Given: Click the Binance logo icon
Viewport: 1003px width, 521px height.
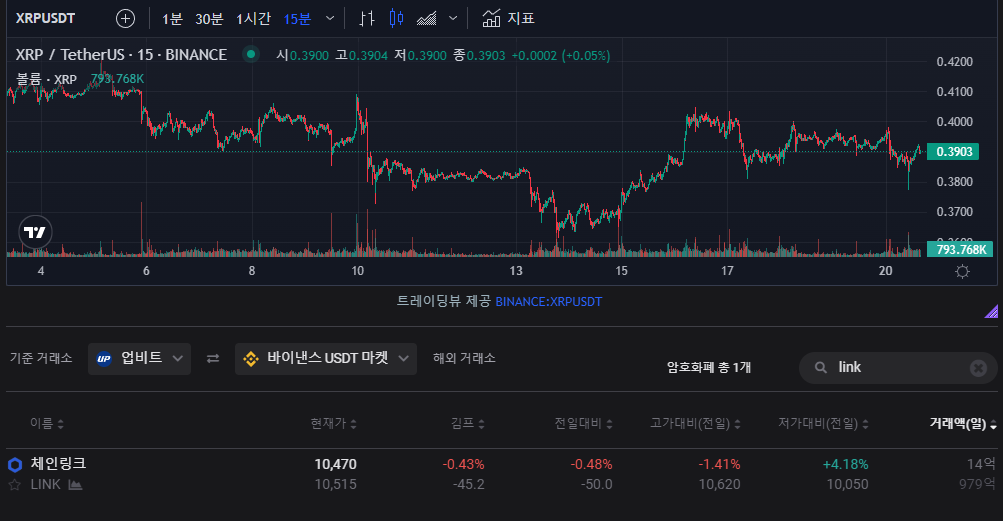Looking at the screenshot, I should point(251,359).
